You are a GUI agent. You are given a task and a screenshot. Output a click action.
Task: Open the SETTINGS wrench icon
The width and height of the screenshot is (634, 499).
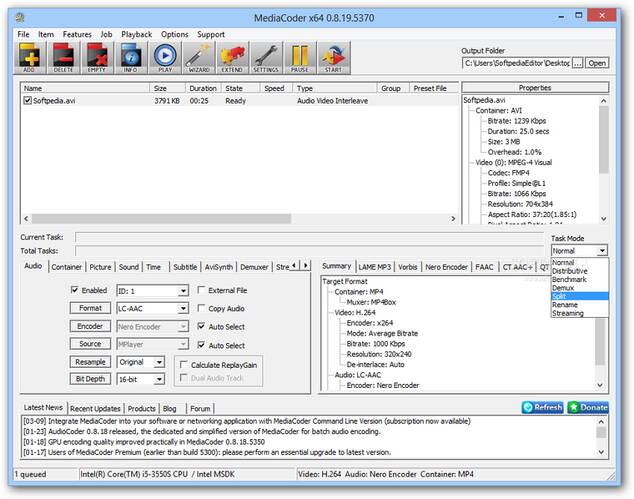click(x=266, y=57)
